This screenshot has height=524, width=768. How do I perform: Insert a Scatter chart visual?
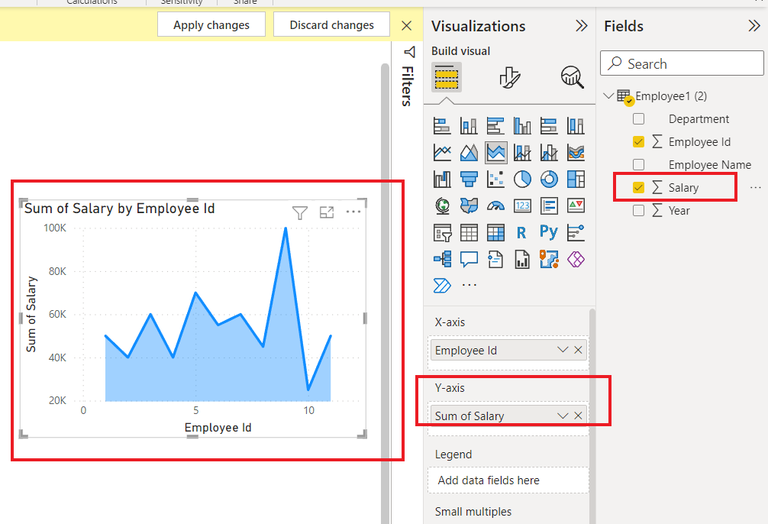coord(496,179)
